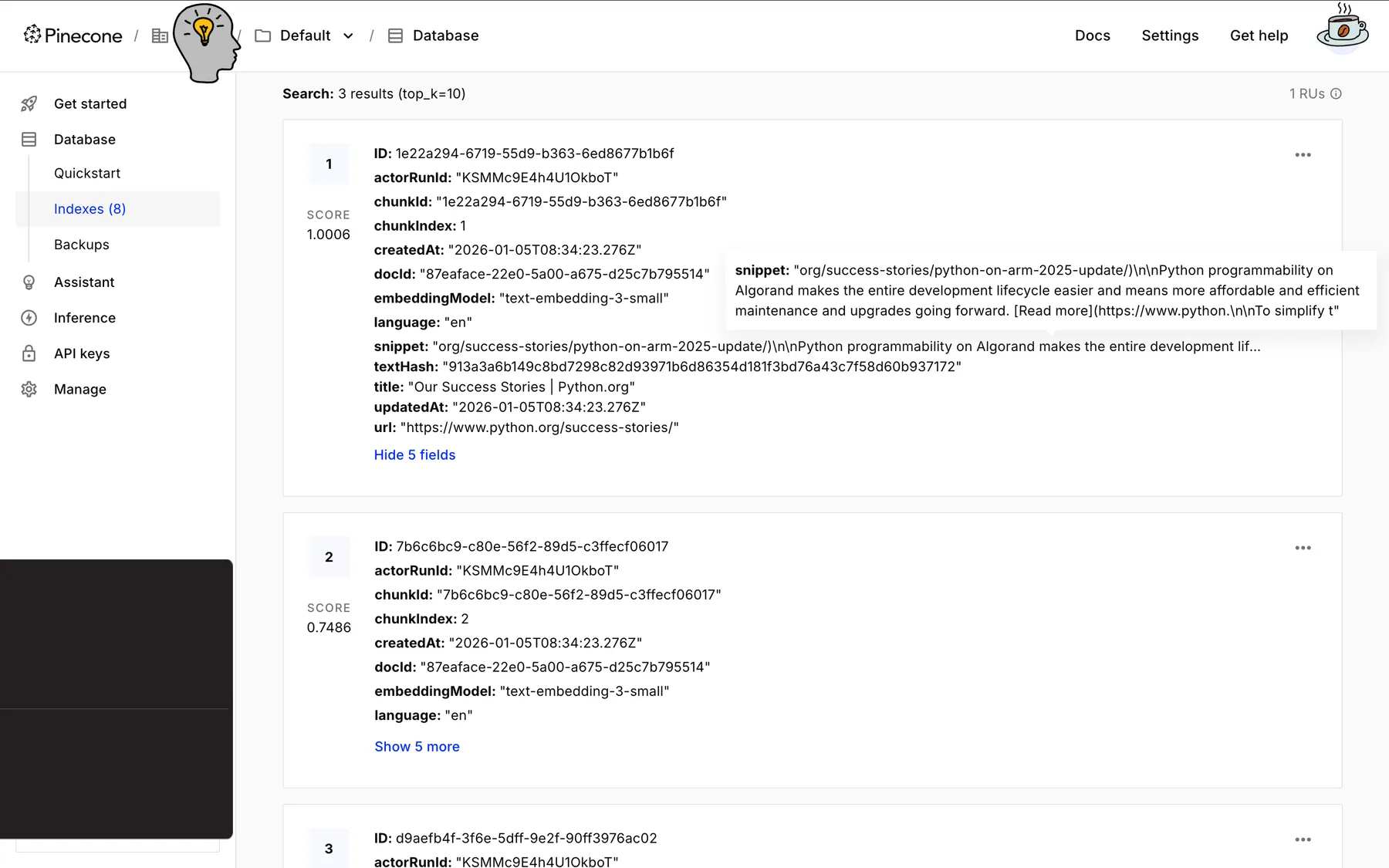1389x868 pixels.
Task: Expand result 2 with Show 5 more
Action: point(417,747)
